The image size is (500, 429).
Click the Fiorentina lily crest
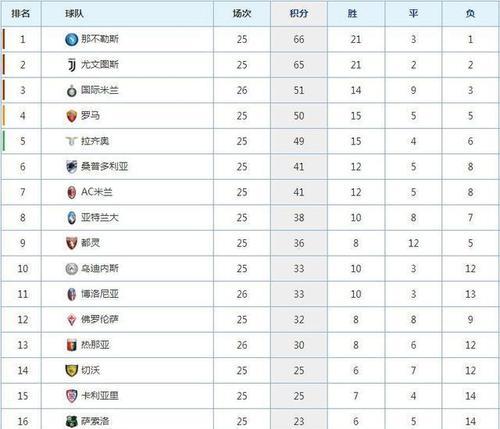[x=71, y=320]
